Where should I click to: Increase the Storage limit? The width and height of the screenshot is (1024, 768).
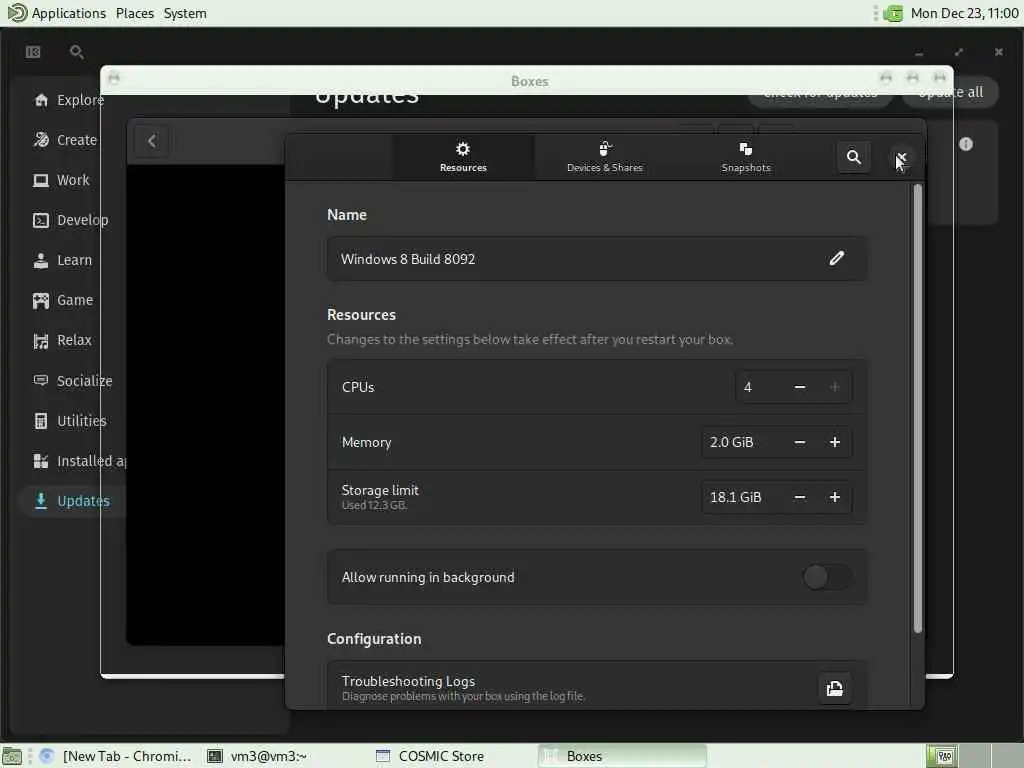click(x=834, y=497)
